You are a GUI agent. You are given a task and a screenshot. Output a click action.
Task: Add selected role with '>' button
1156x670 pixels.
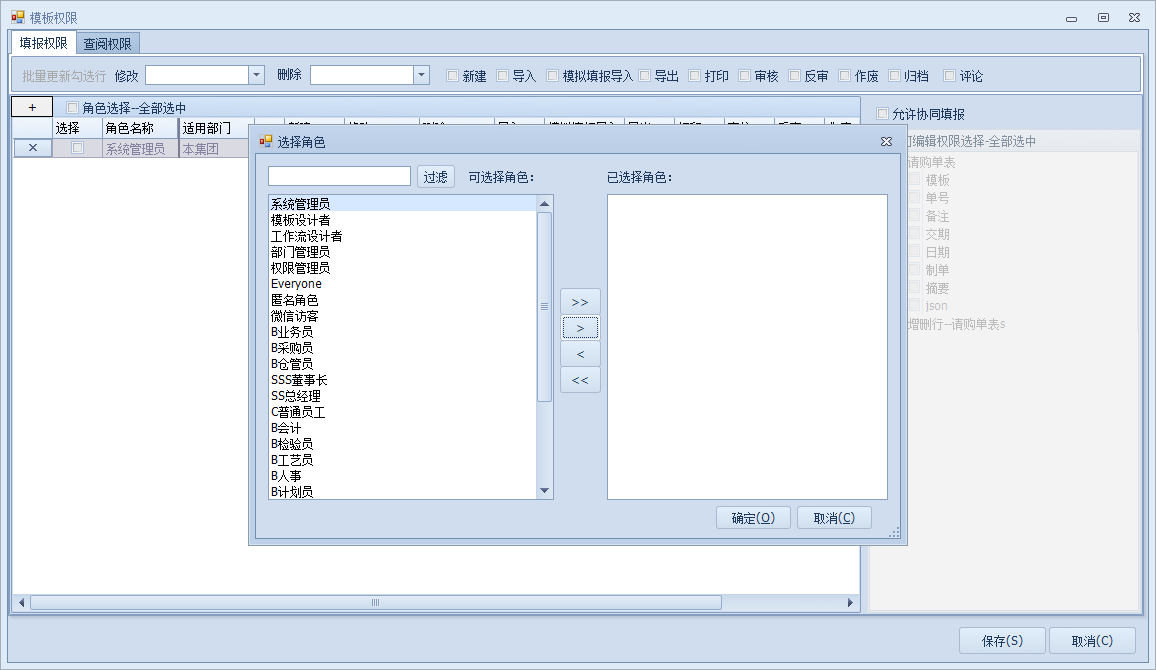[580, 328]
